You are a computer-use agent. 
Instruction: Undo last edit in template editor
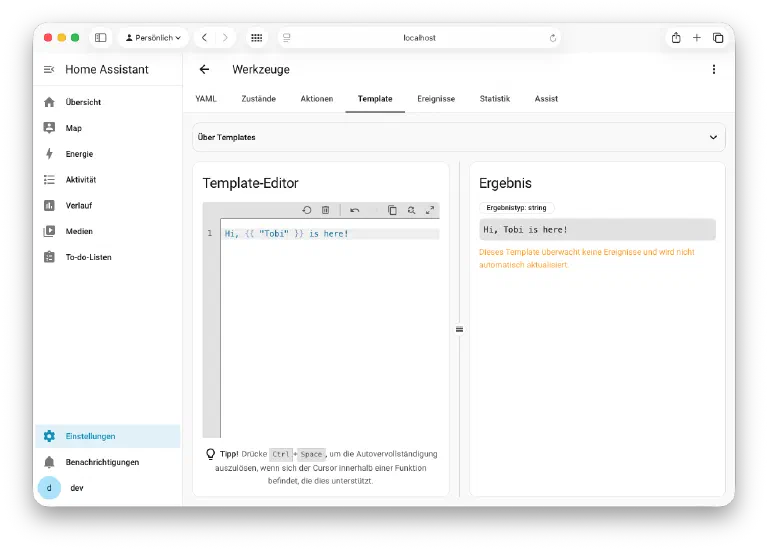point(355,210)
